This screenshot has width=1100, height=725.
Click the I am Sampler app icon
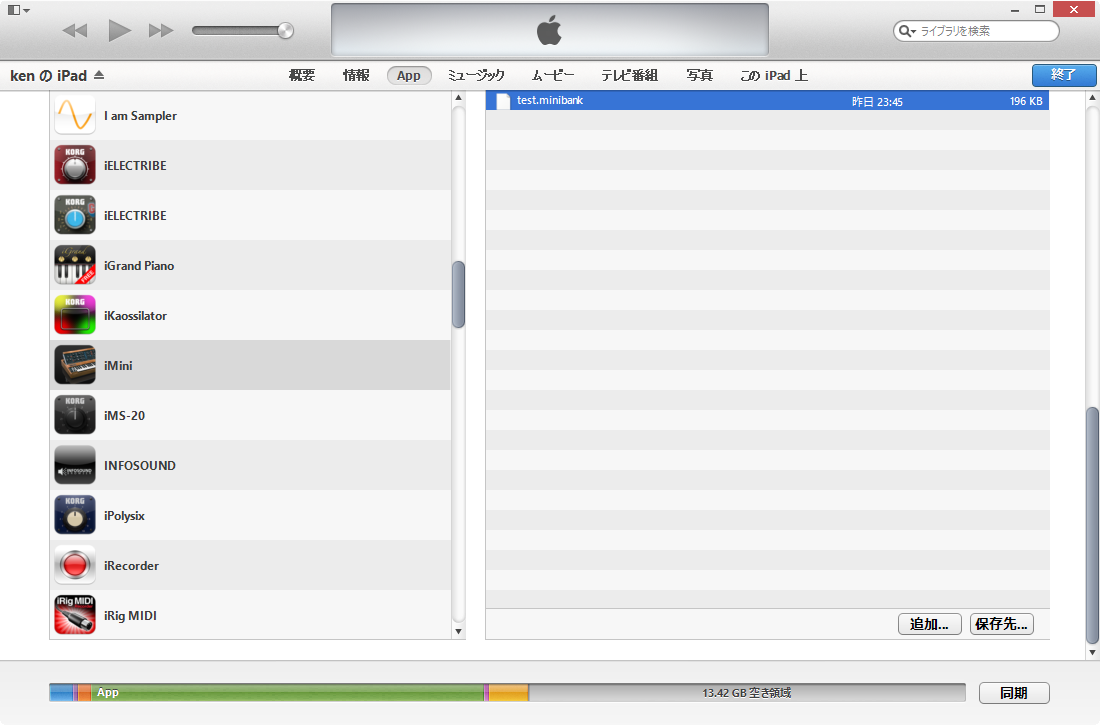click(x=75, y=115)
